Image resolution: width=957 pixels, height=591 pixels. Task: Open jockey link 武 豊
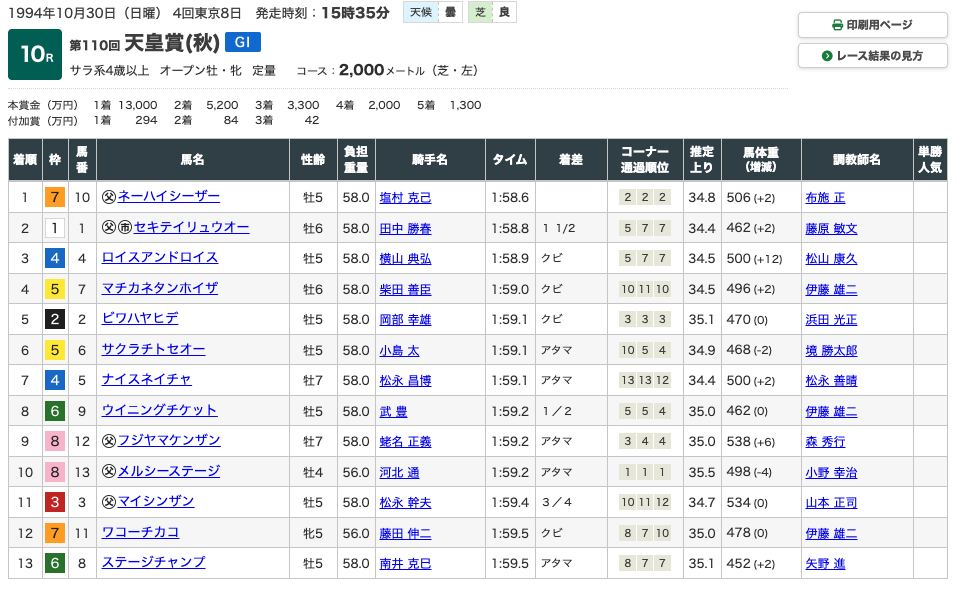(393, 411)
